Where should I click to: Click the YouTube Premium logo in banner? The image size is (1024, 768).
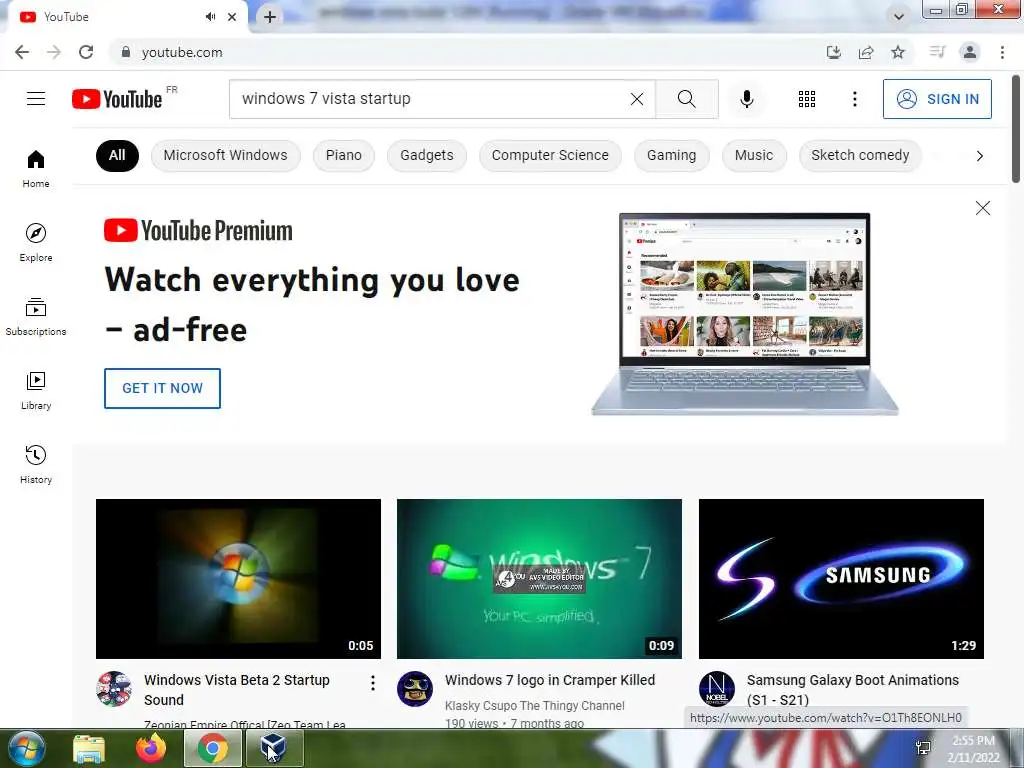point(198,231)
